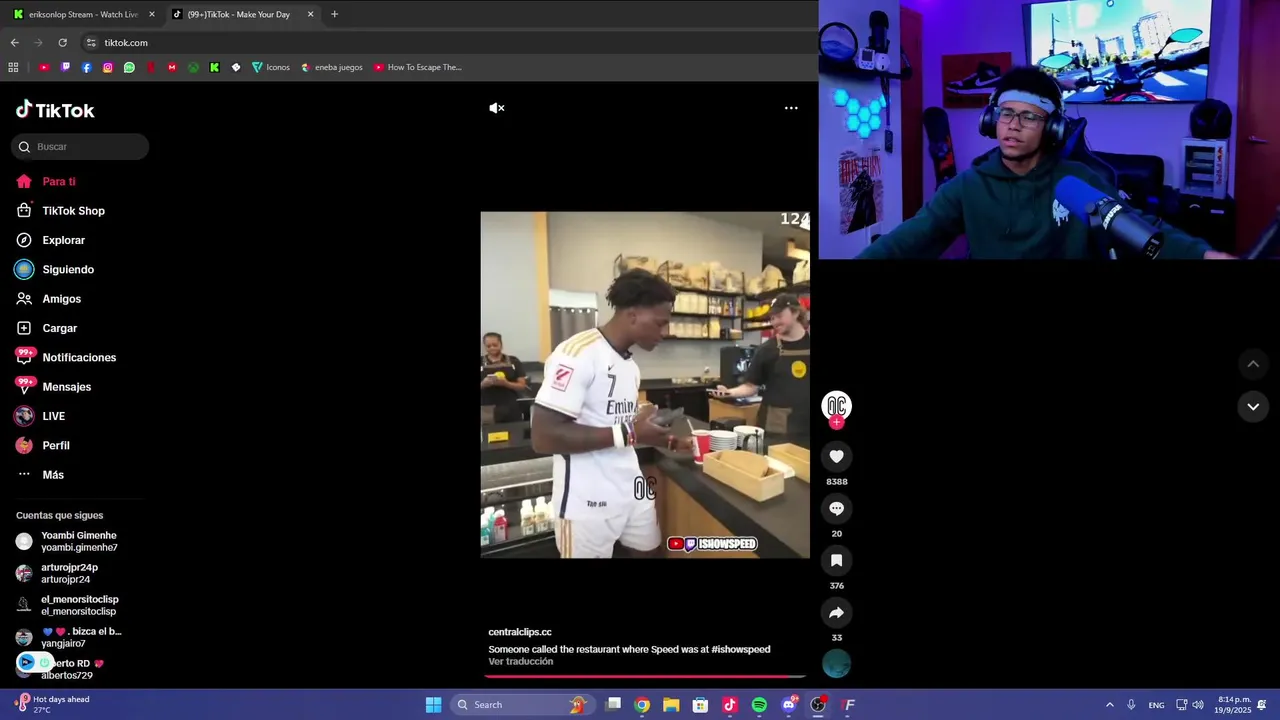Open the Xbox bookmark
Screen dimensions: 1280x720
click(193, 67)
